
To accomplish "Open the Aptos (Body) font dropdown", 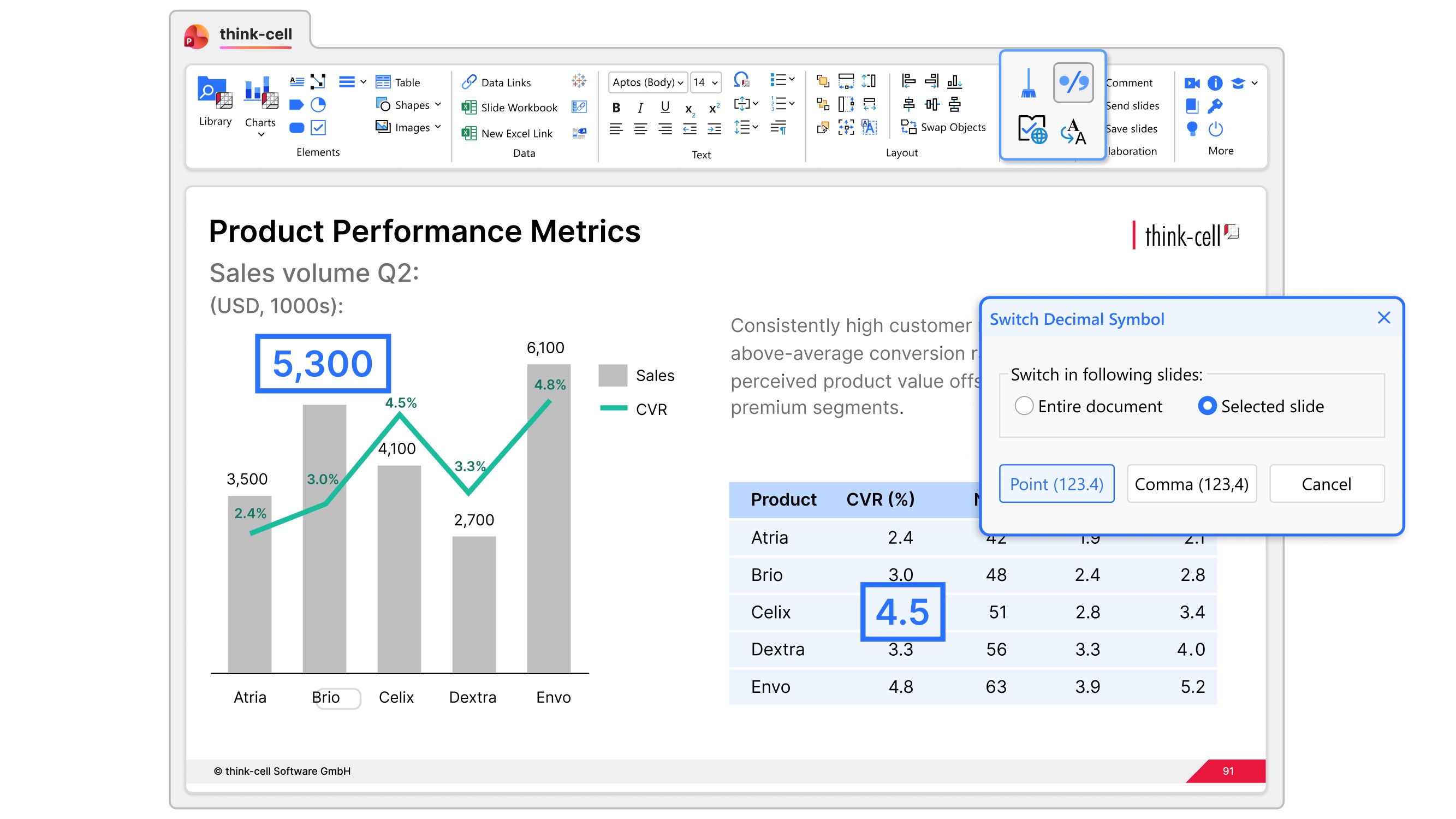I will [649, 82].
